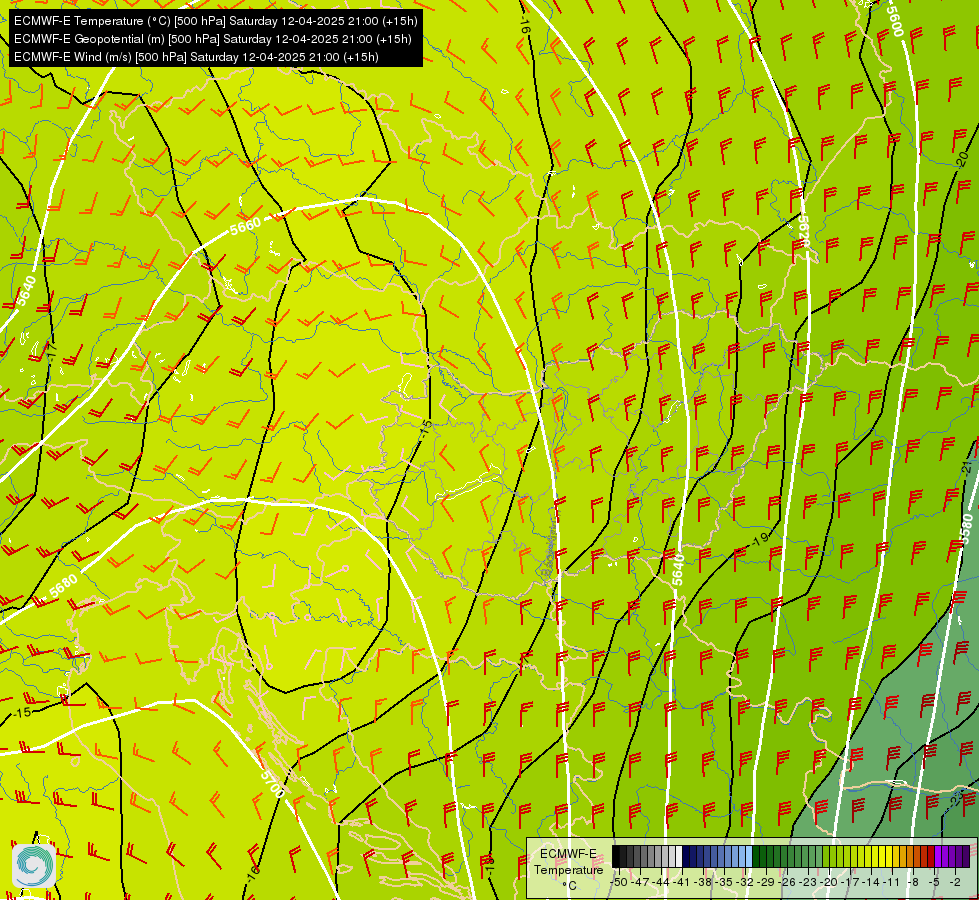The width and height of the screenshot is (979, 900).
Task: Click the -19 isotherm label
Action: 760,538
